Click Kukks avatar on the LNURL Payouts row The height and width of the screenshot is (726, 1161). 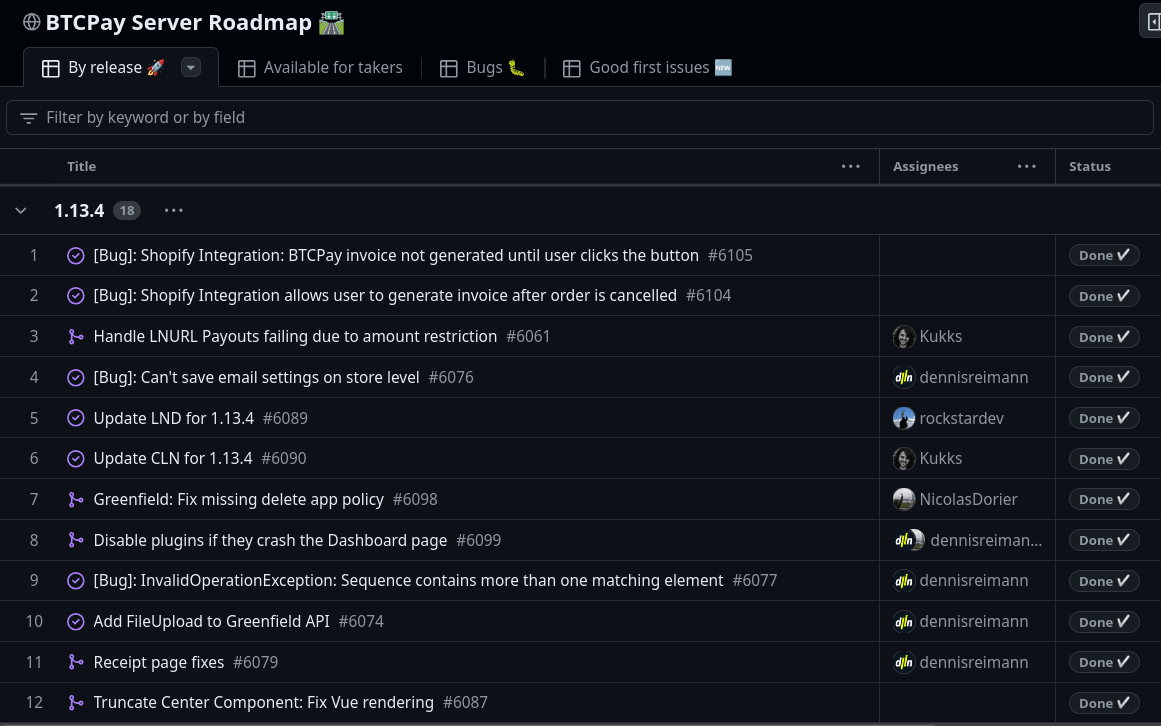903,337
